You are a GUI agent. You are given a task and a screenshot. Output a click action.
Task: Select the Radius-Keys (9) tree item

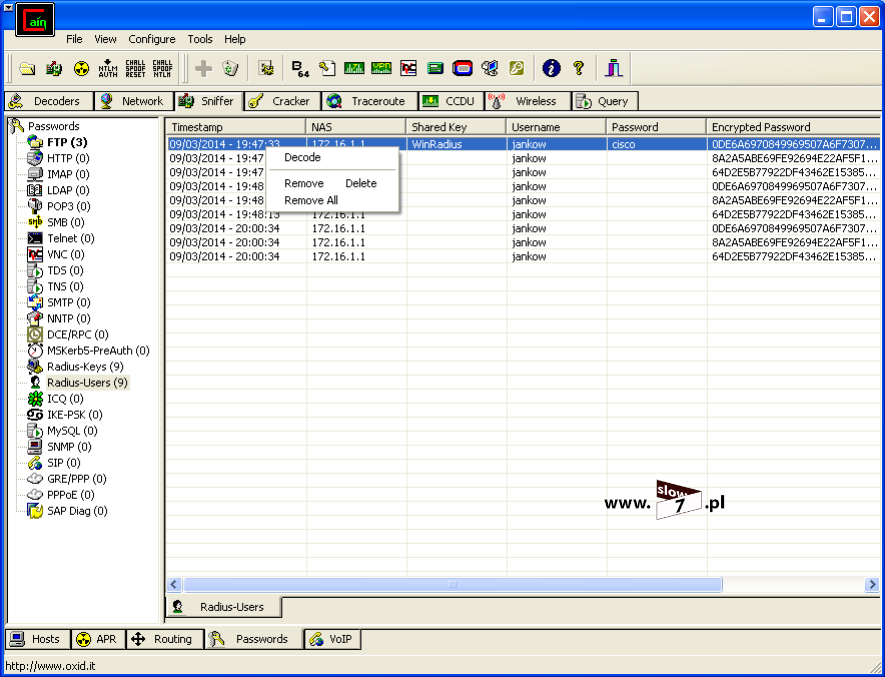tap(85, 367)
